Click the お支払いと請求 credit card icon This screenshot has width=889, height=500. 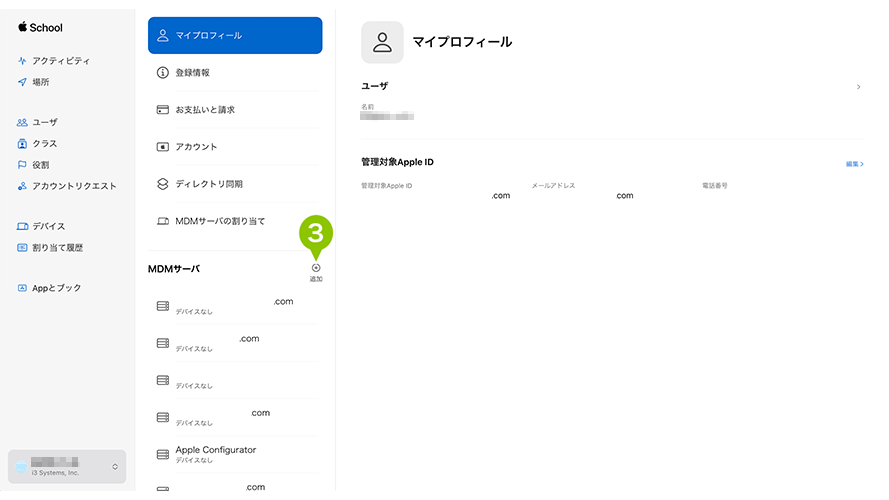(x=163, y=109)
